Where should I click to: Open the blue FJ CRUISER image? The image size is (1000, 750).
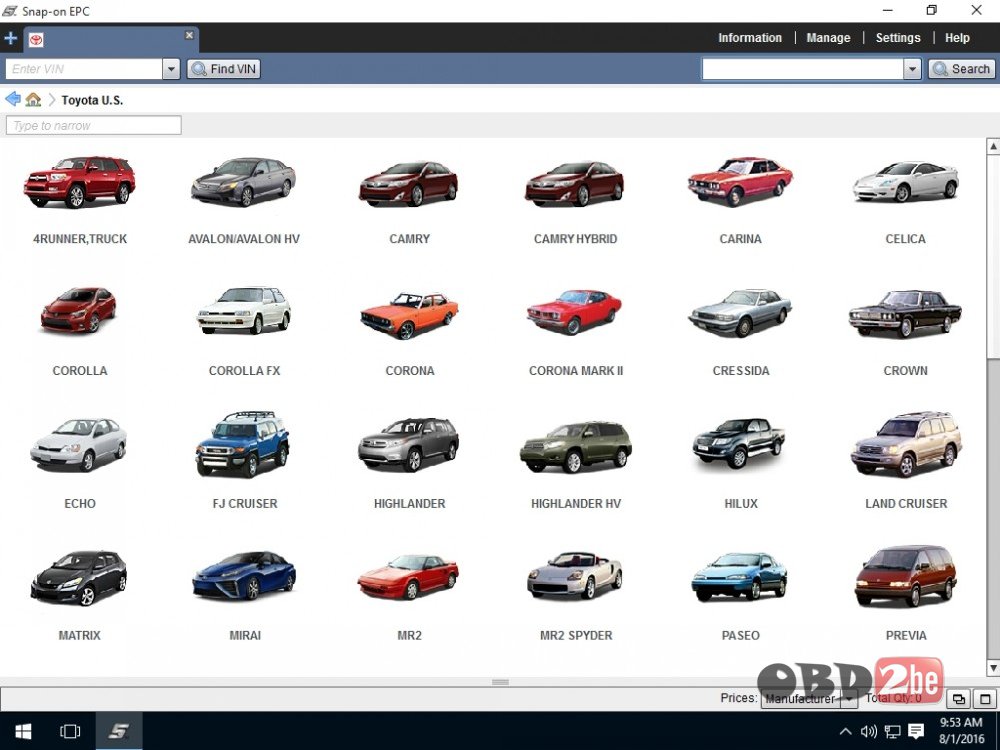243,444
